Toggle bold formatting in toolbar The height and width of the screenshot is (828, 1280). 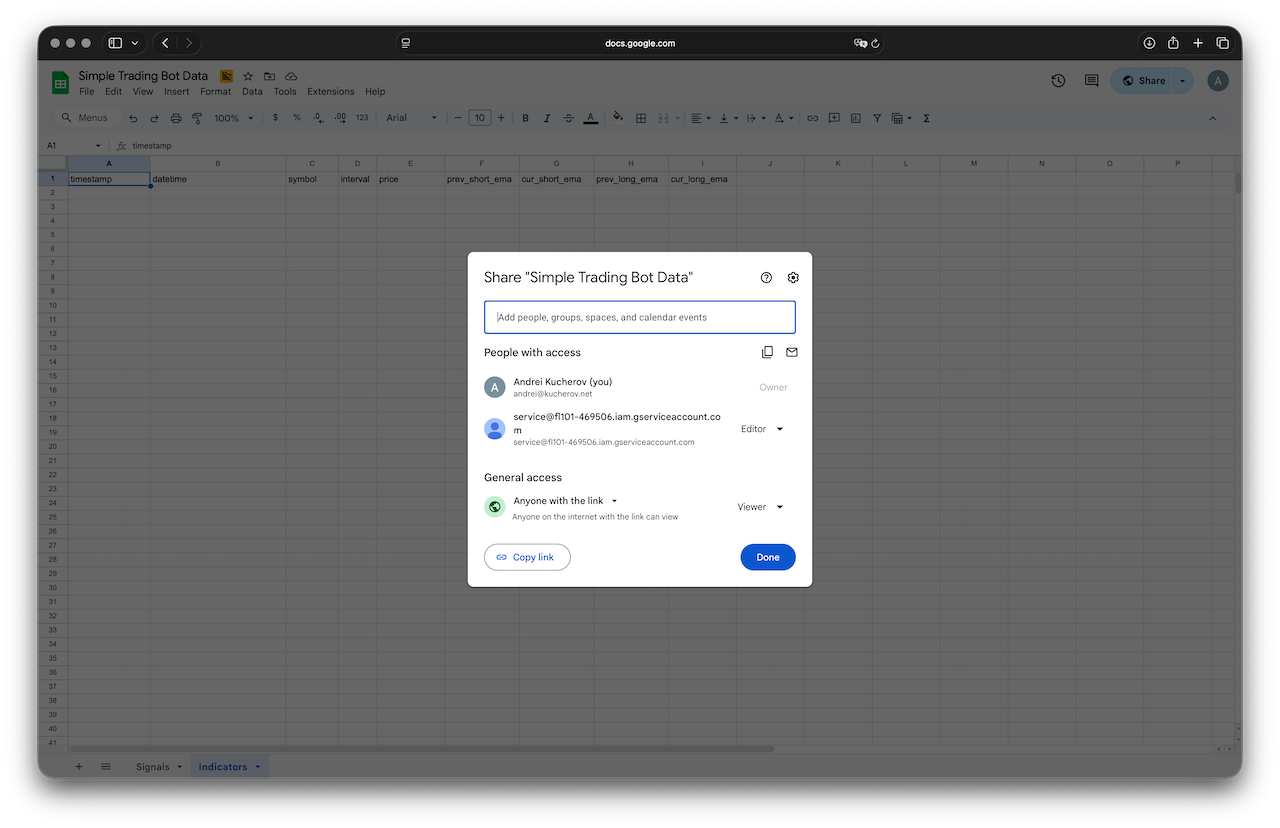525,118
